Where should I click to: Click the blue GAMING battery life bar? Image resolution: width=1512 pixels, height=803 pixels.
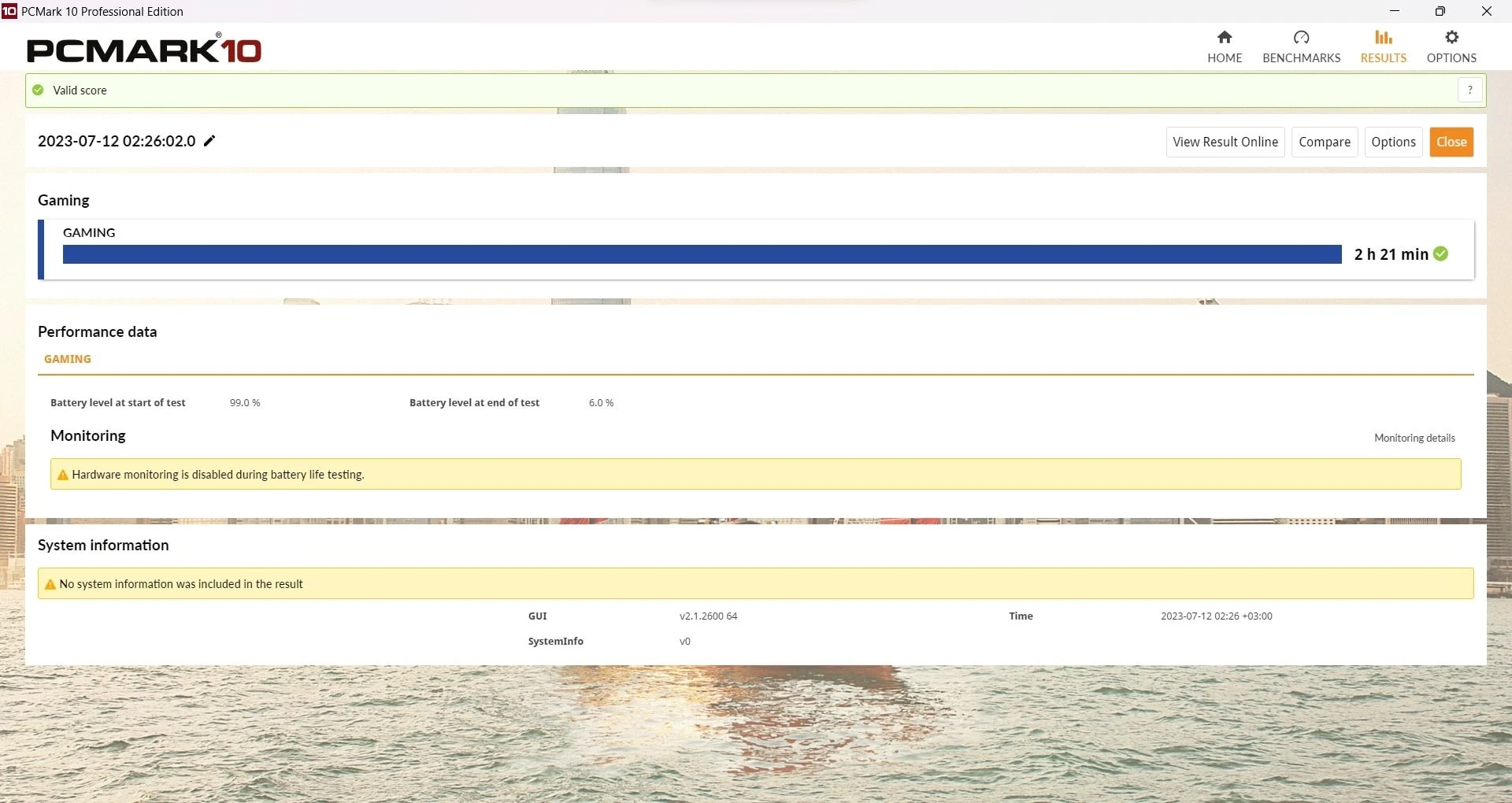[702, 254]
